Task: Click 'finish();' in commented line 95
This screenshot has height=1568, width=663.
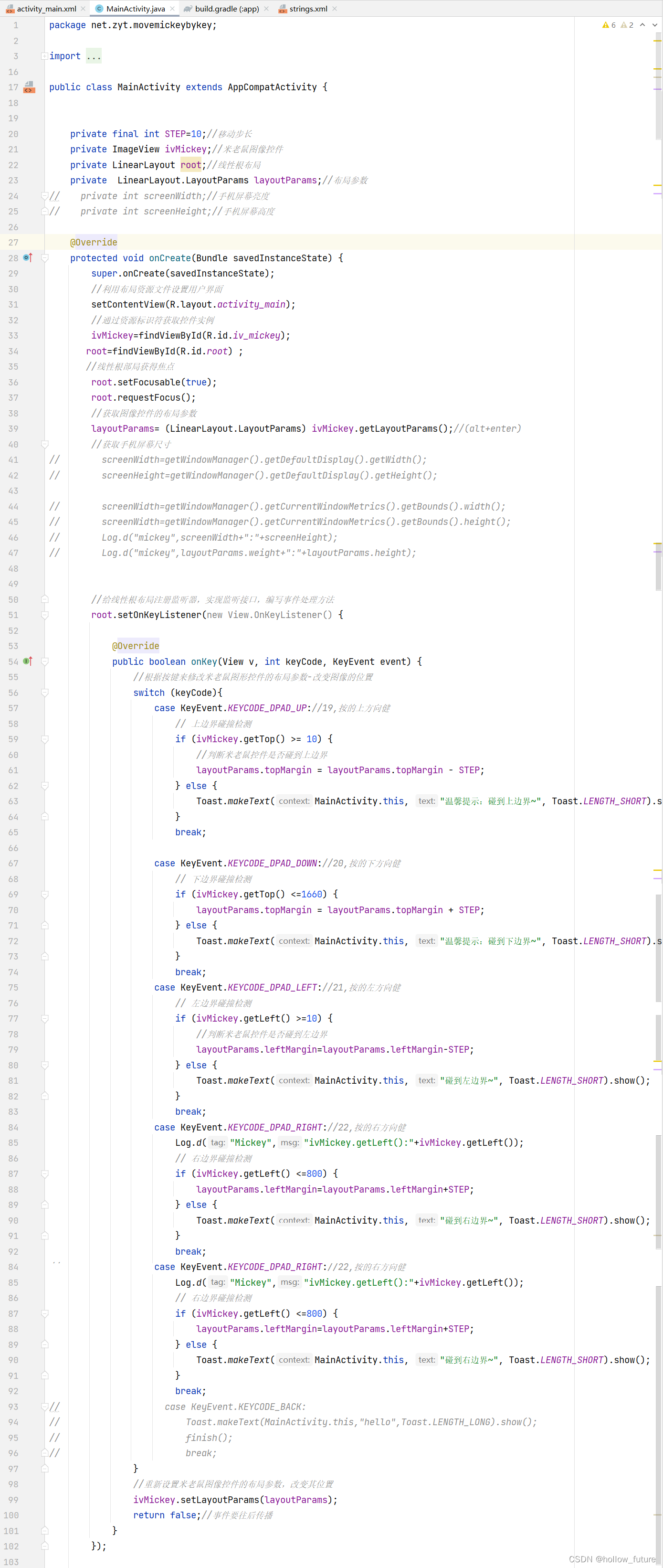Action: pos(209,1438)
